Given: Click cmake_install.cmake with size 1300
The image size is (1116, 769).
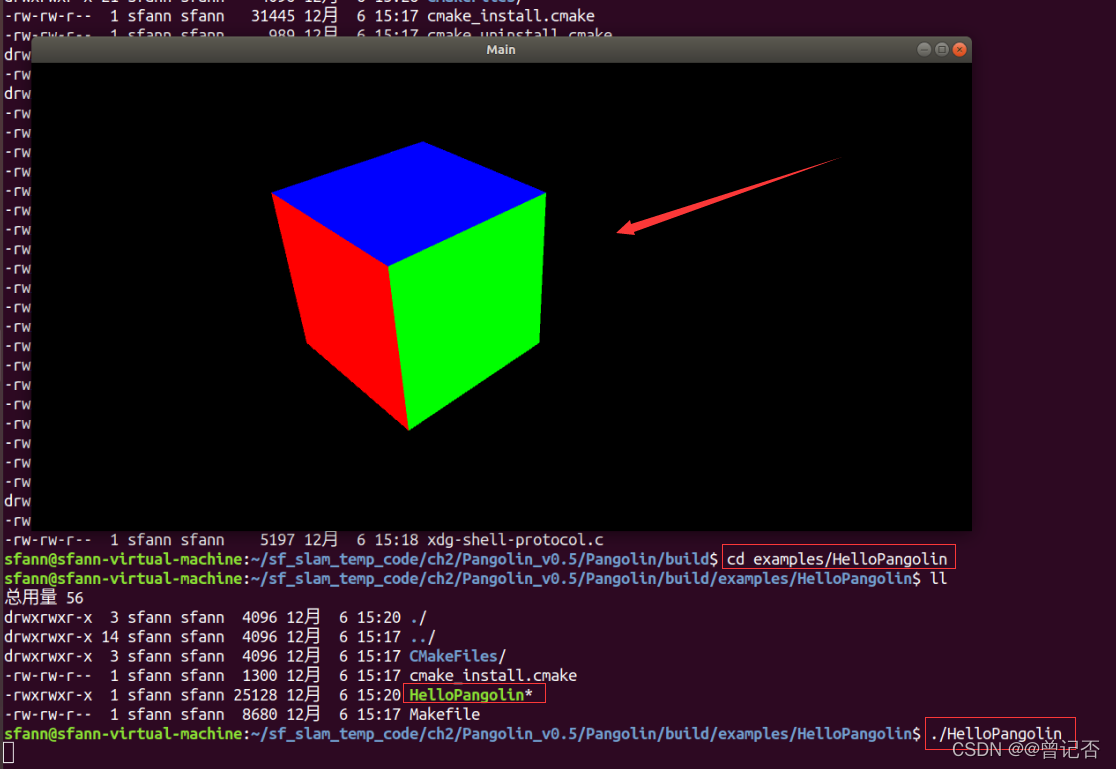Looking at the screenshot, I should (493, 676).
